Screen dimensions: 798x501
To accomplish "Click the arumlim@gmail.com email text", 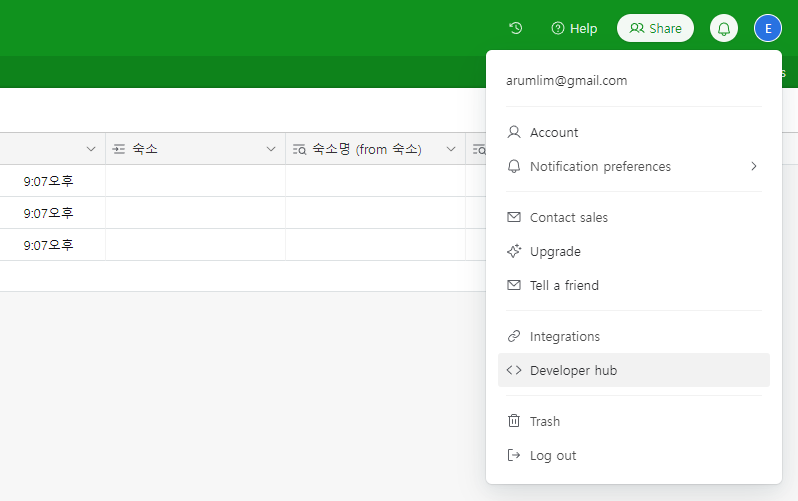I will pyautogui.click(x=566, y=80).
